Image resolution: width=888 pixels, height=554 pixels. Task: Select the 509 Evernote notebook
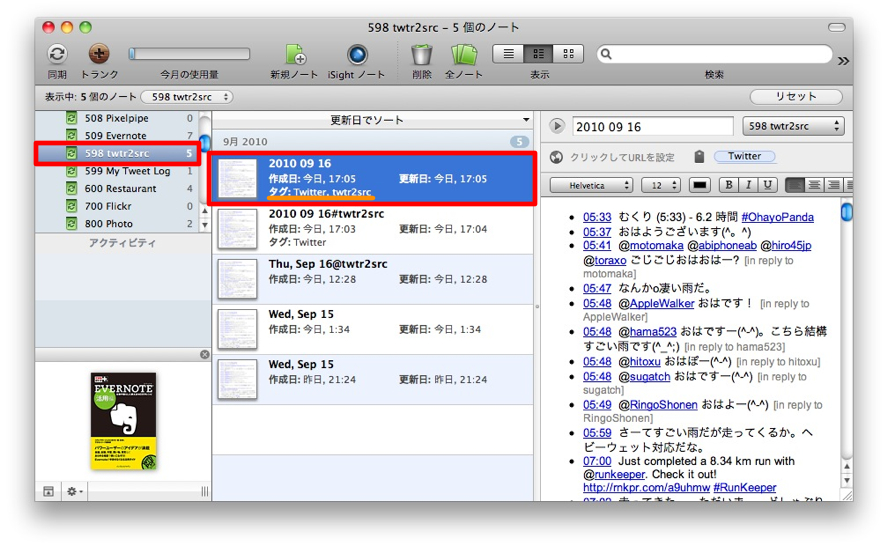point(115,136)
